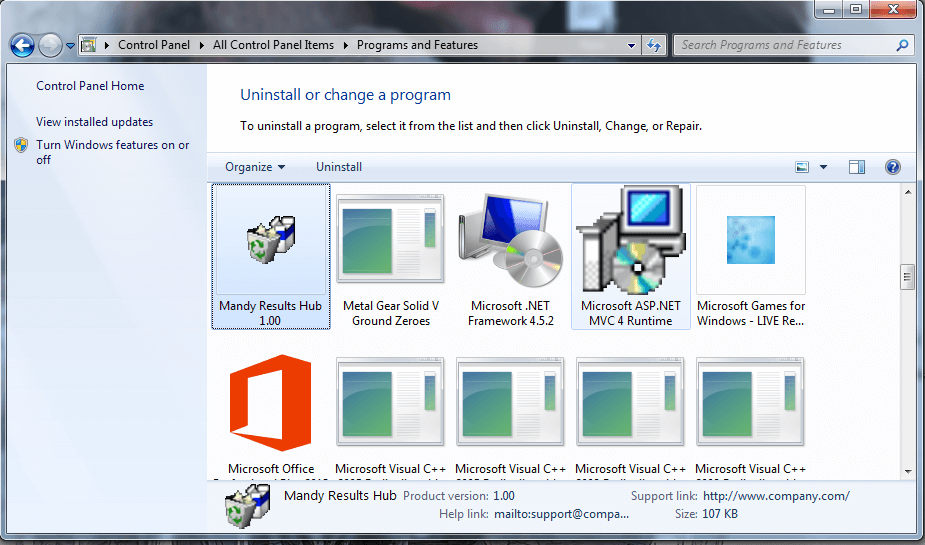925x545 pixels.
Task: Click the search magnifier icon
Action: click(902, 45)
